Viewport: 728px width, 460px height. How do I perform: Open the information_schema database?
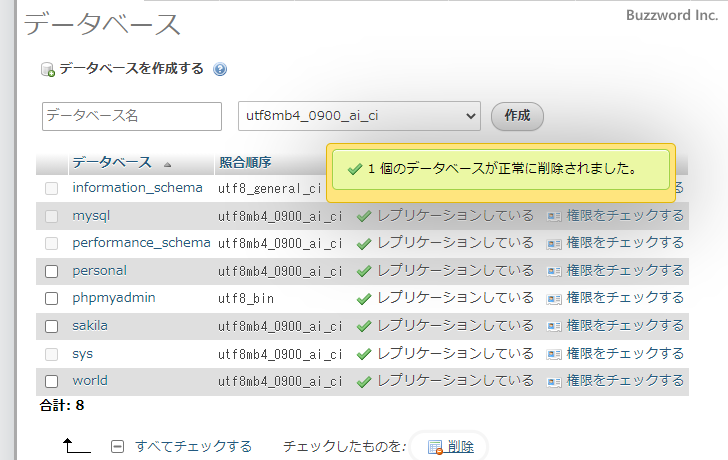pos(137,188)
